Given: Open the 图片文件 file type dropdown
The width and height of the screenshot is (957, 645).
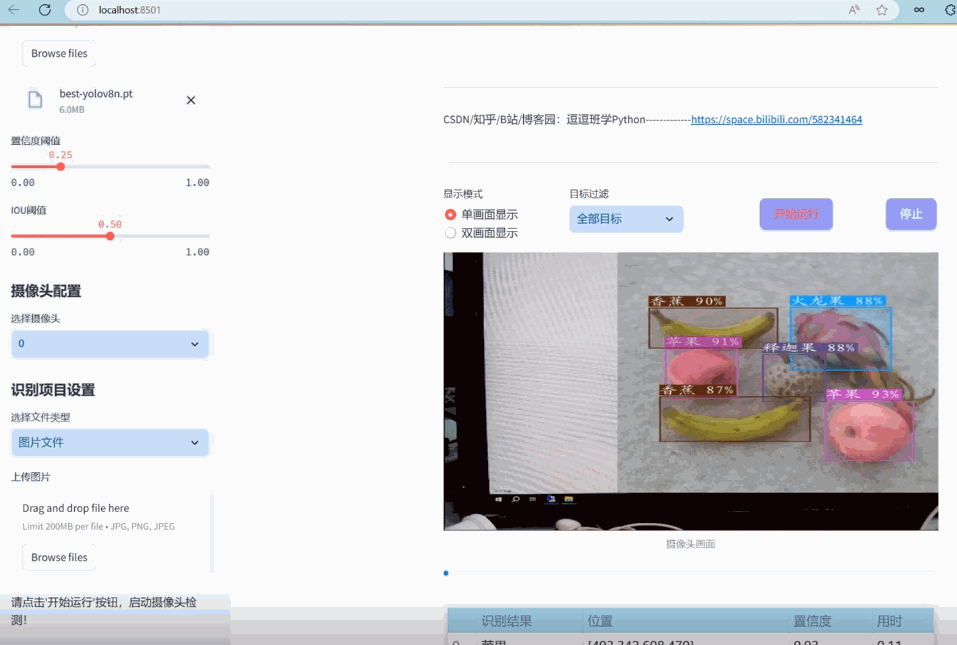Looking at the screenshot, I should point(110,442).
